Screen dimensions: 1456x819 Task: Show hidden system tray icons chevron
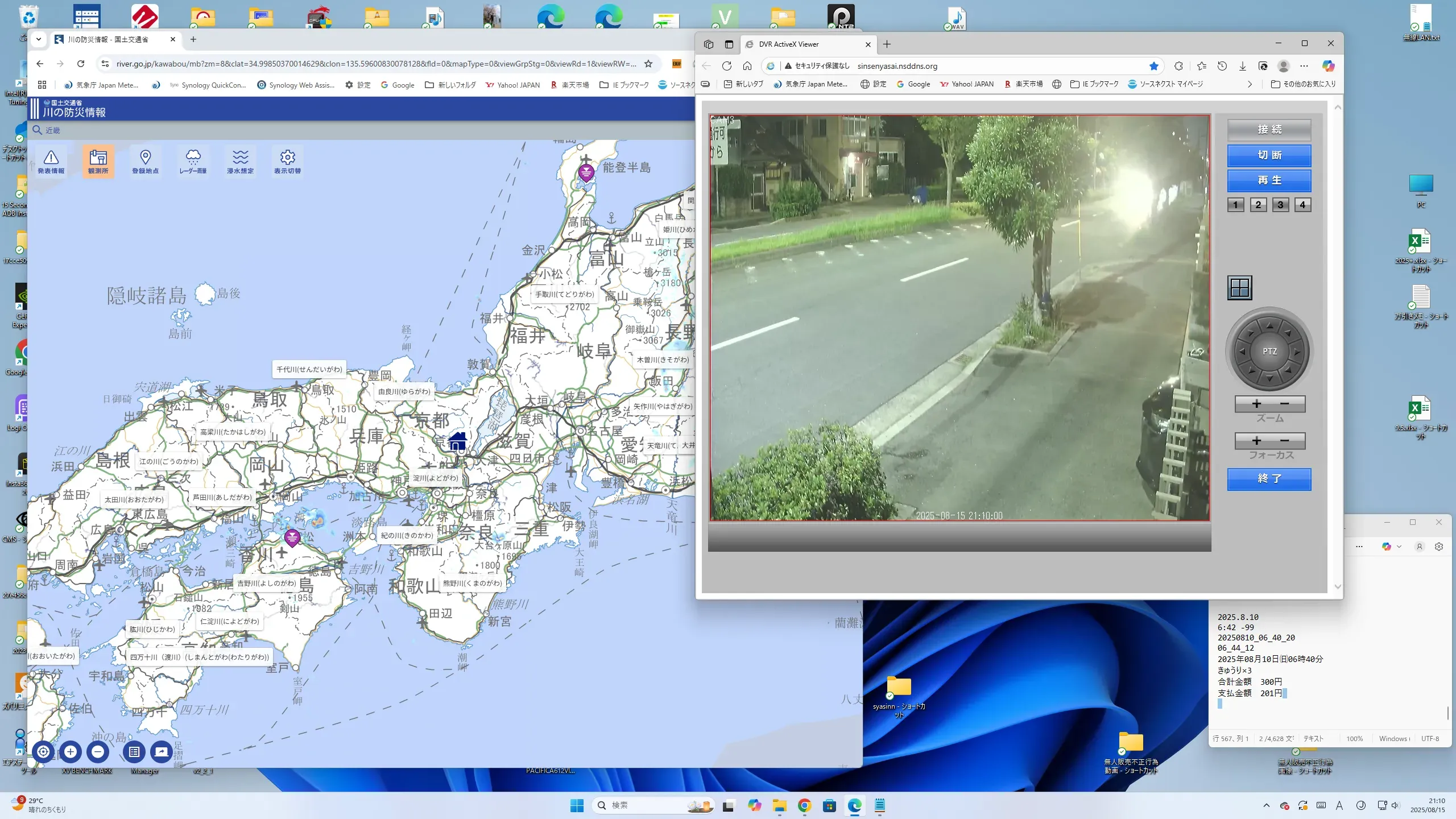point(1266,805)
